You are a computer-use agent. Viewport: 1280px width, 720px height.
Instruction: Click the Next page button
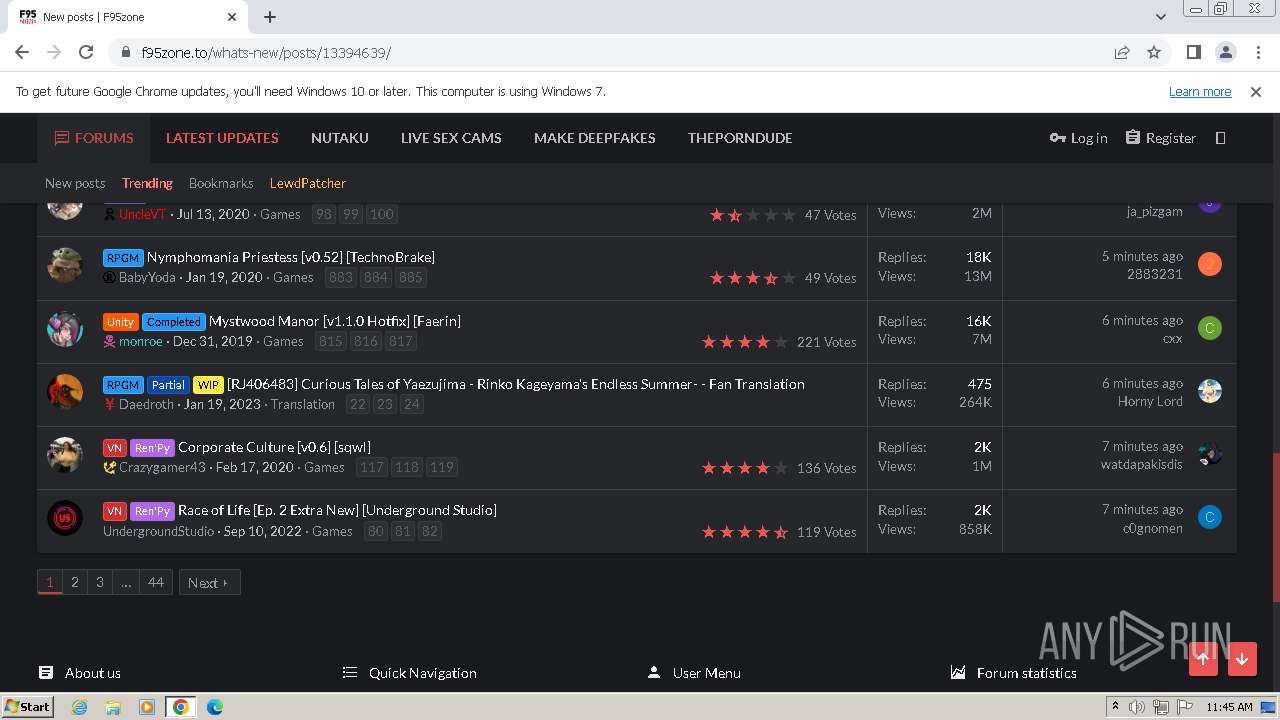pyautogui.click(x=209, y=582)
